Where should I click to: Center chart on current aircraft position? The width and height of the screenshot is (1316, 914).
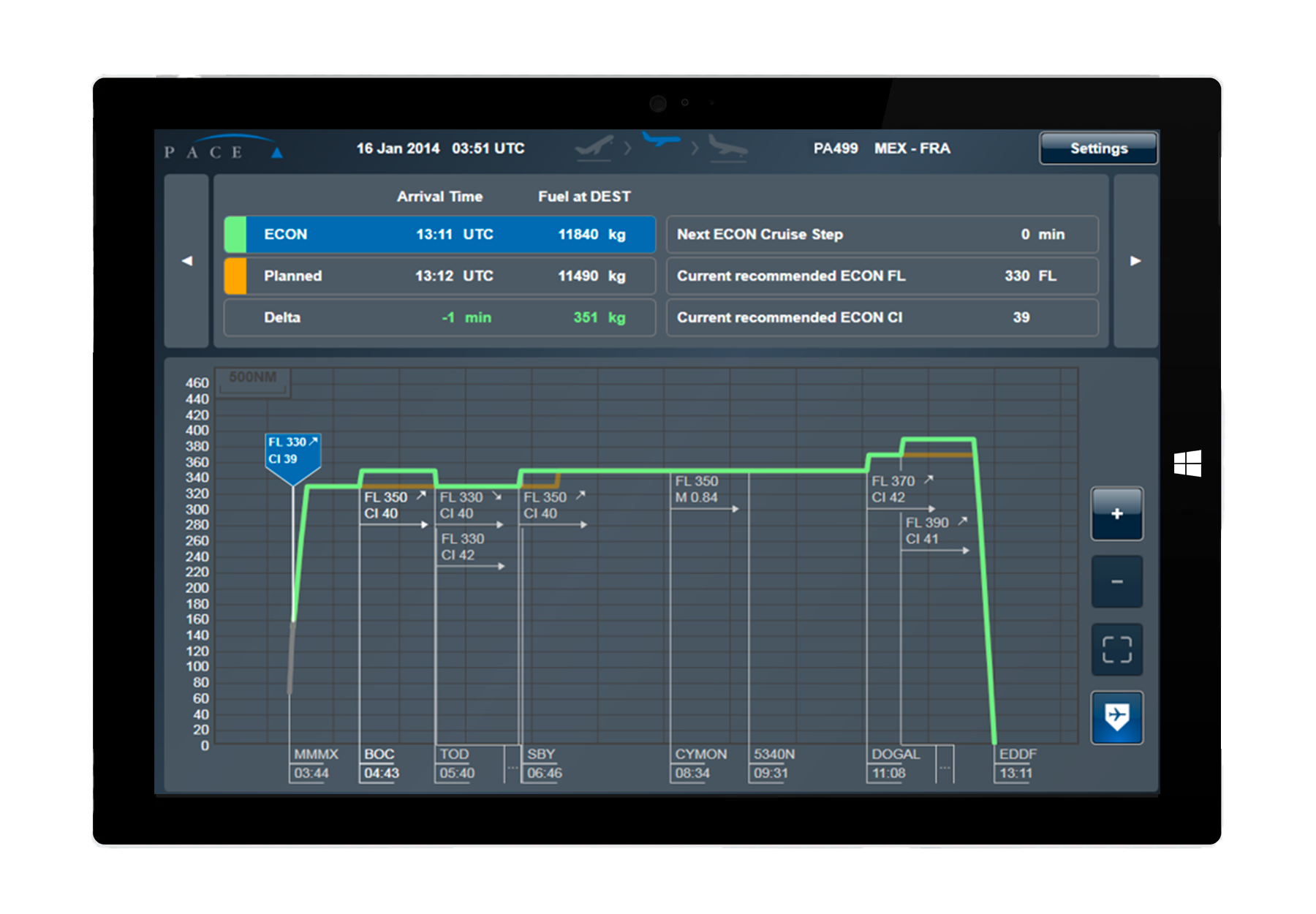coord(1116,717)
